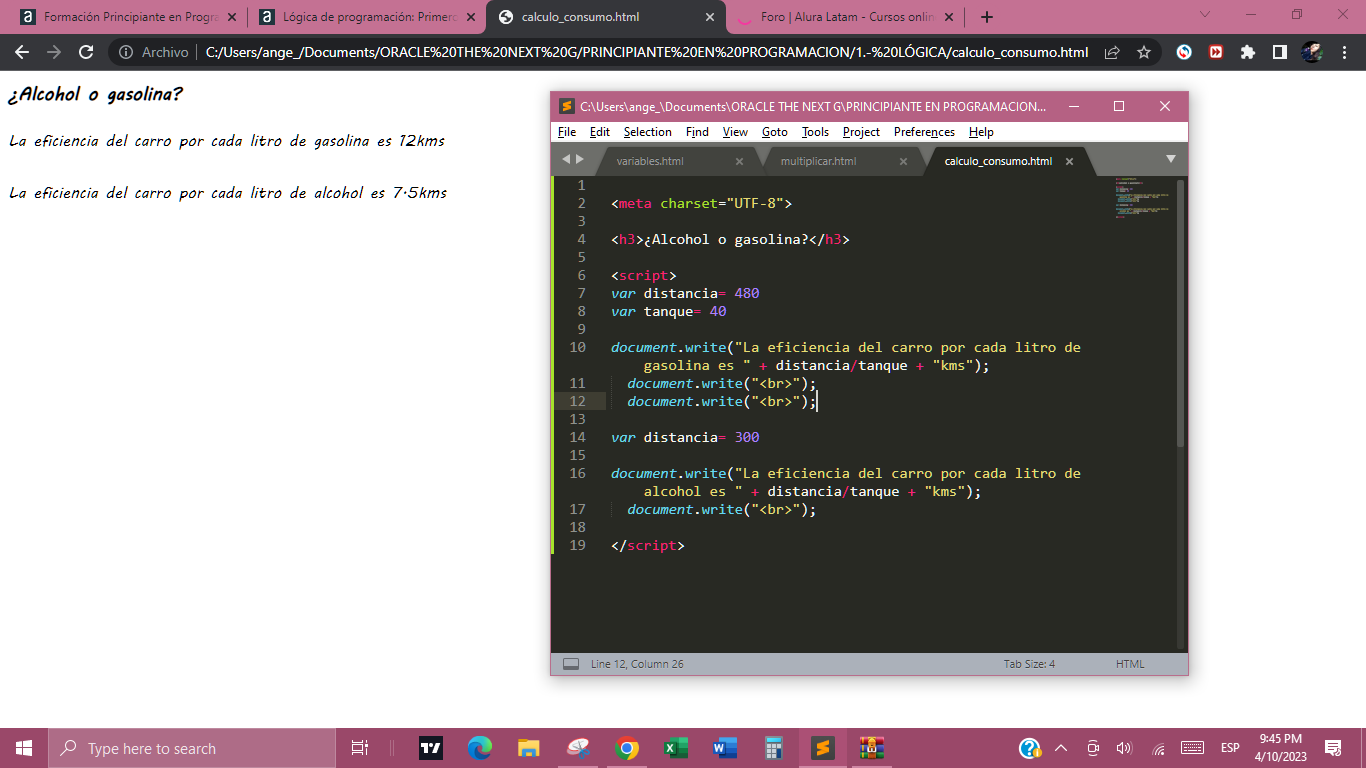
Task: Open Excel from the taskbar
Action: tap(676, 748)
